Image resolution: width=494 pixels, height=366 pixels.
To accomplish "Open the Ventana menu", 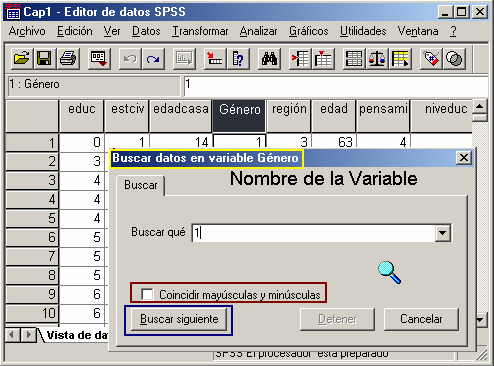I will click(x=418, y=31).
